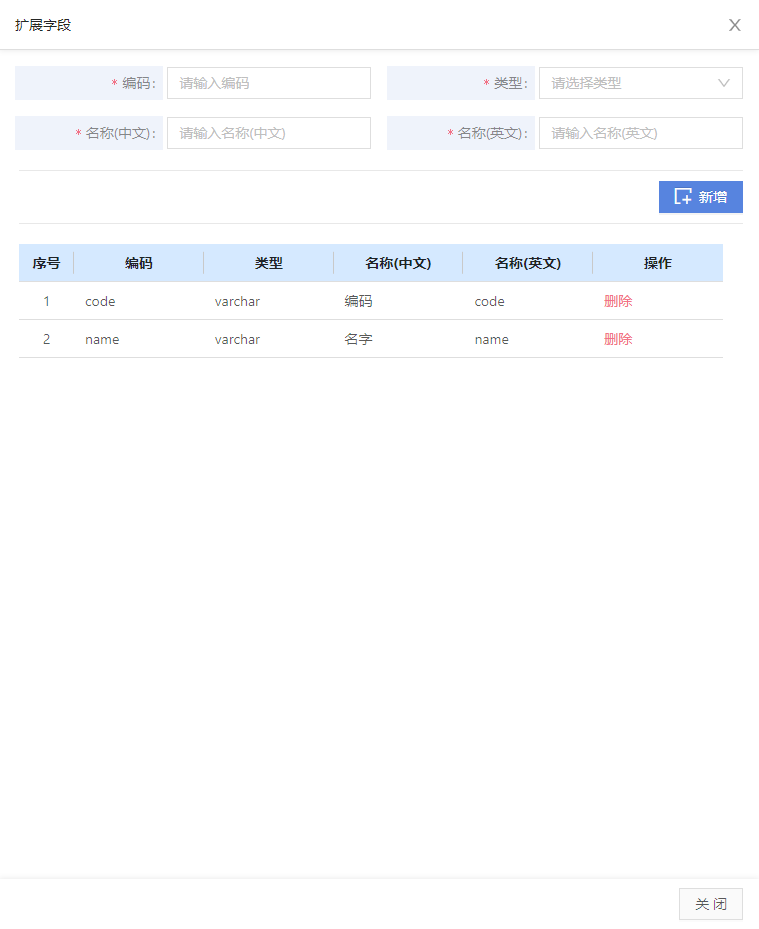
Task: Click the 名称(中文) input field
Action: pos(269,133)
